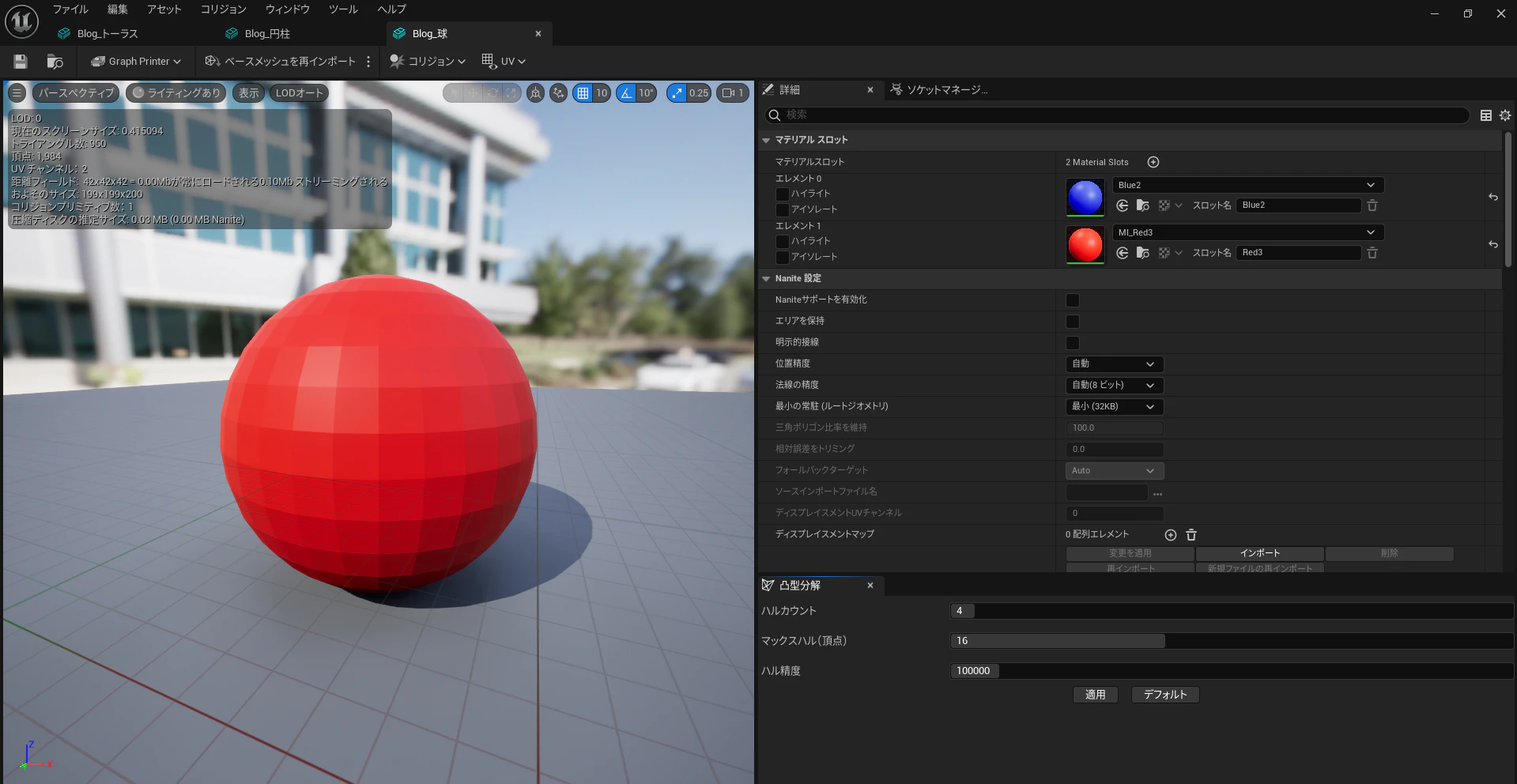Remove all displacement map array elements
The width and height of the screenshot is (1517, 784).
(x=1191, y=535)
